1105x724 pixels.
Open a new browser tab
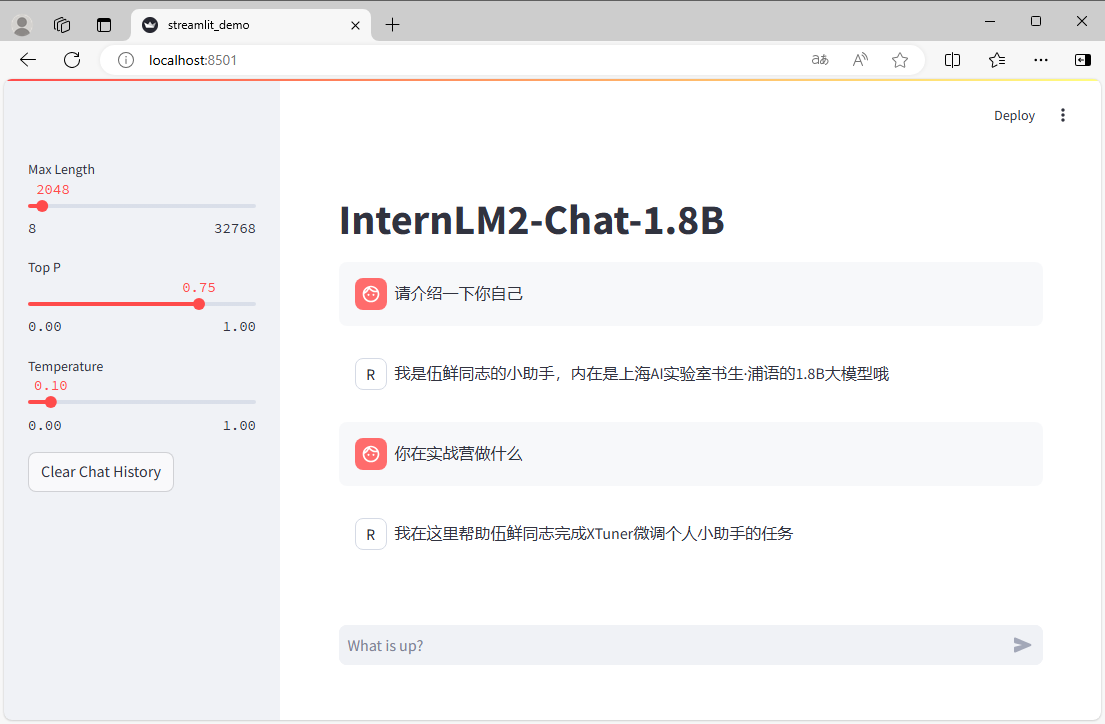pyautogui.click(x=393, y=25)
